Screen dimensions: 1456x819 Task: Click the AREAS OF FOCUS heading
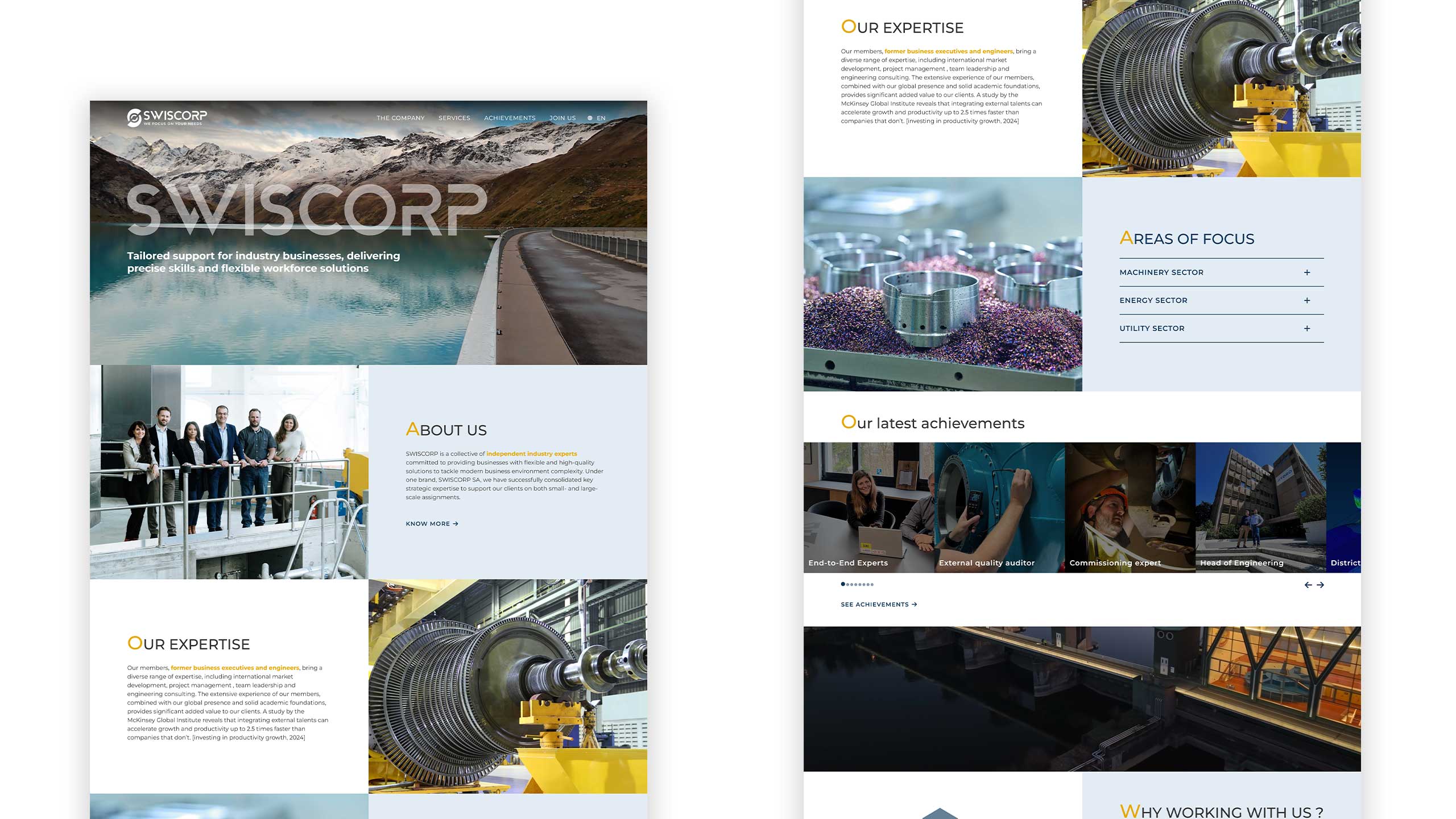tap(1186, 238)
